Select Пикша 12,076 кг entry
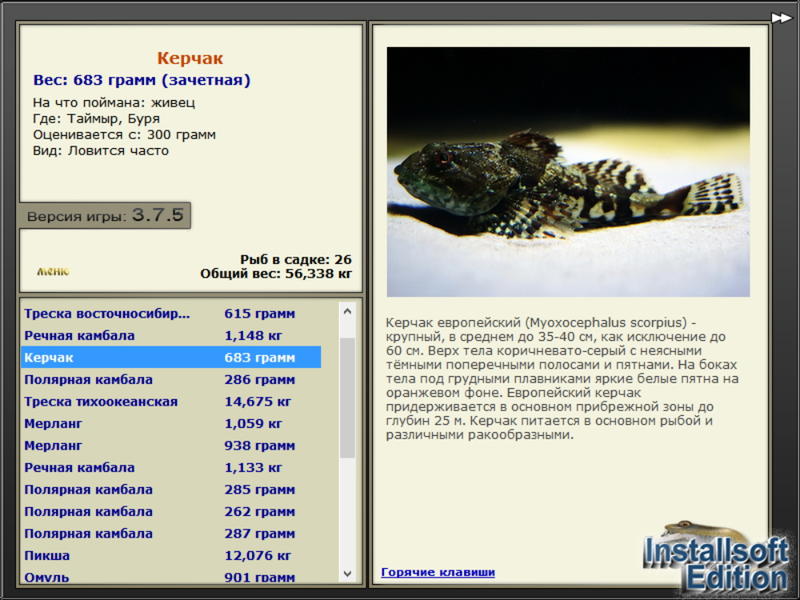 coord(170,555)
